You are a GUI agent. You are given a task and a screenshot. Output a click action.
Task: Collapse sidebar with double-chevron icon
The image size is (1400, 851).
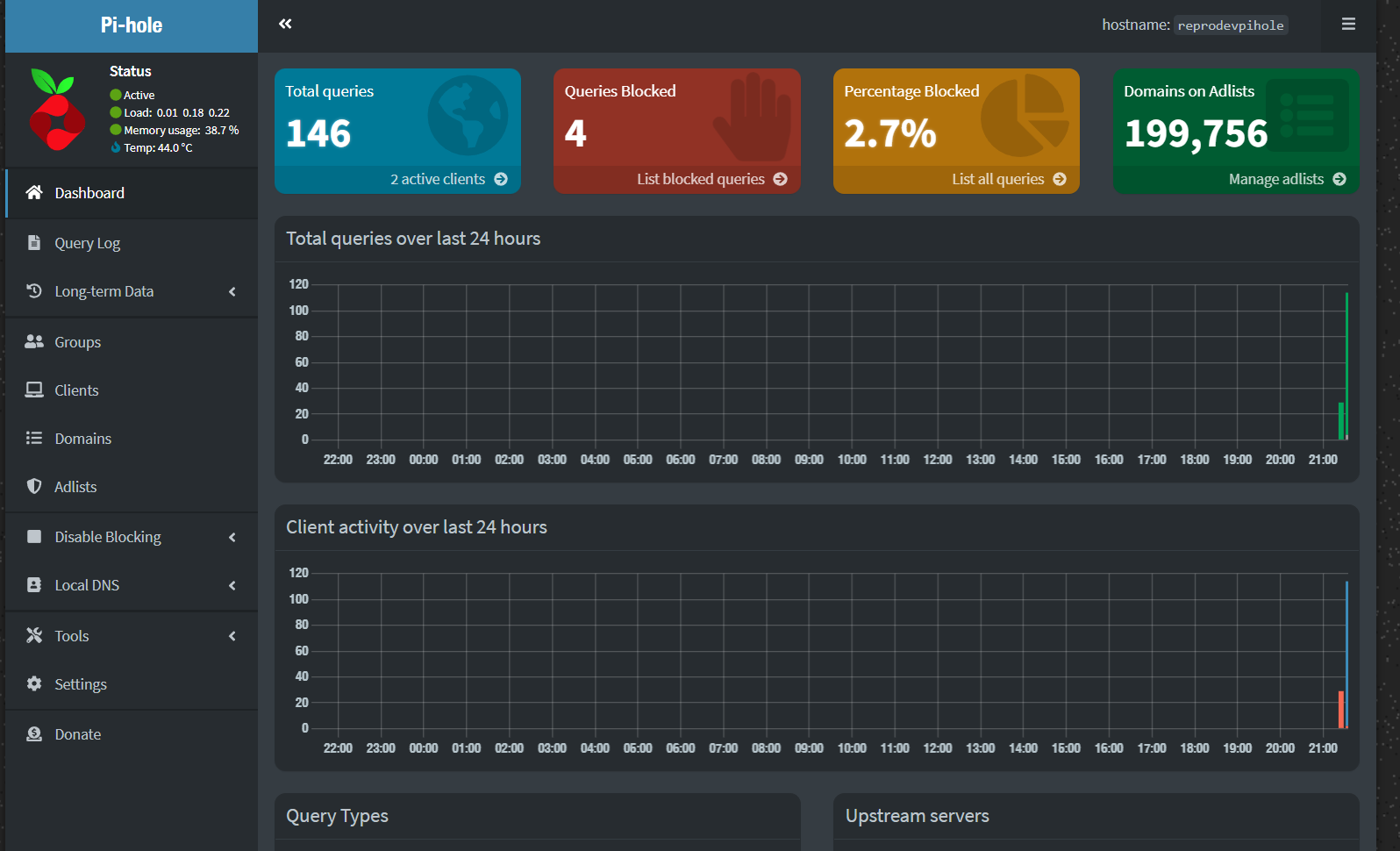pyautogui.click(x=285, y=24)
